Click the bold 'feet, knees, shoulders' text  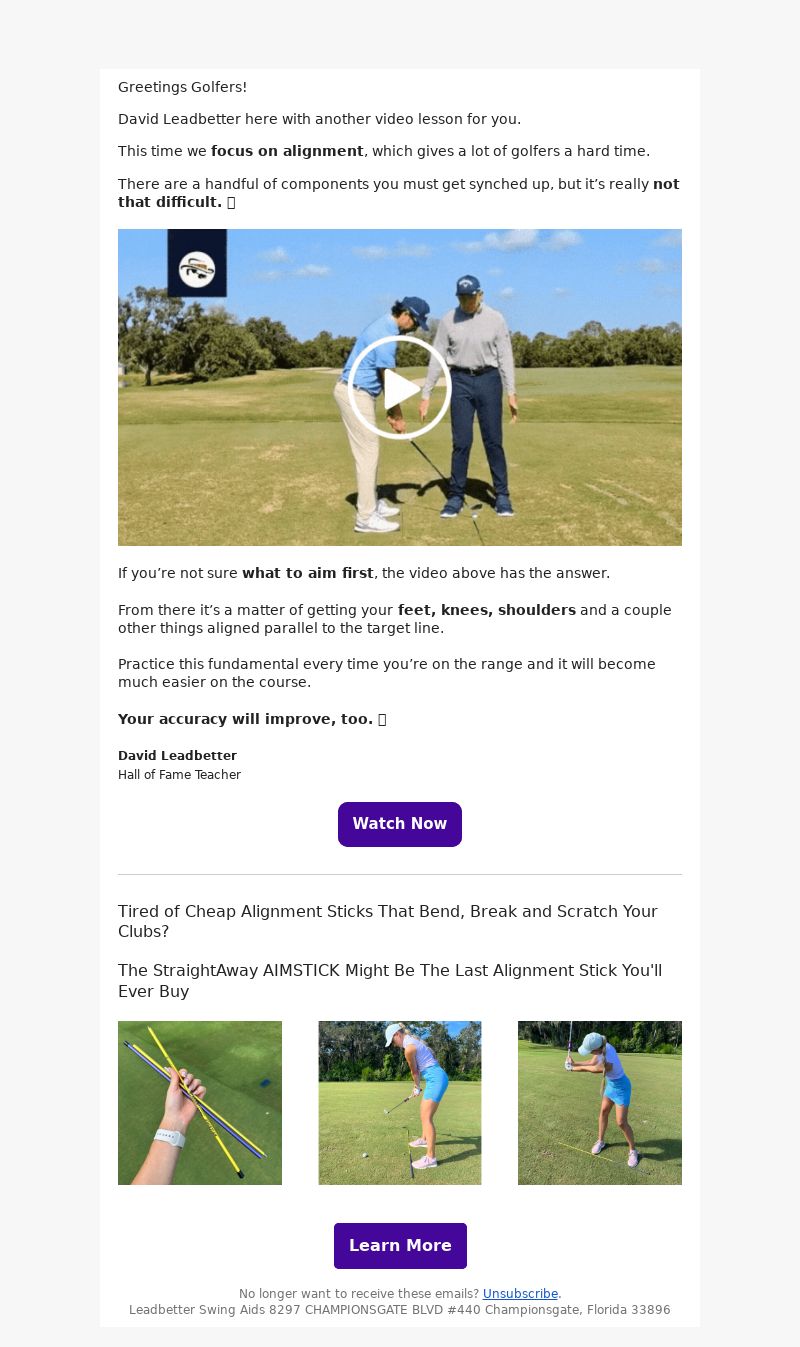coord(487,610)
